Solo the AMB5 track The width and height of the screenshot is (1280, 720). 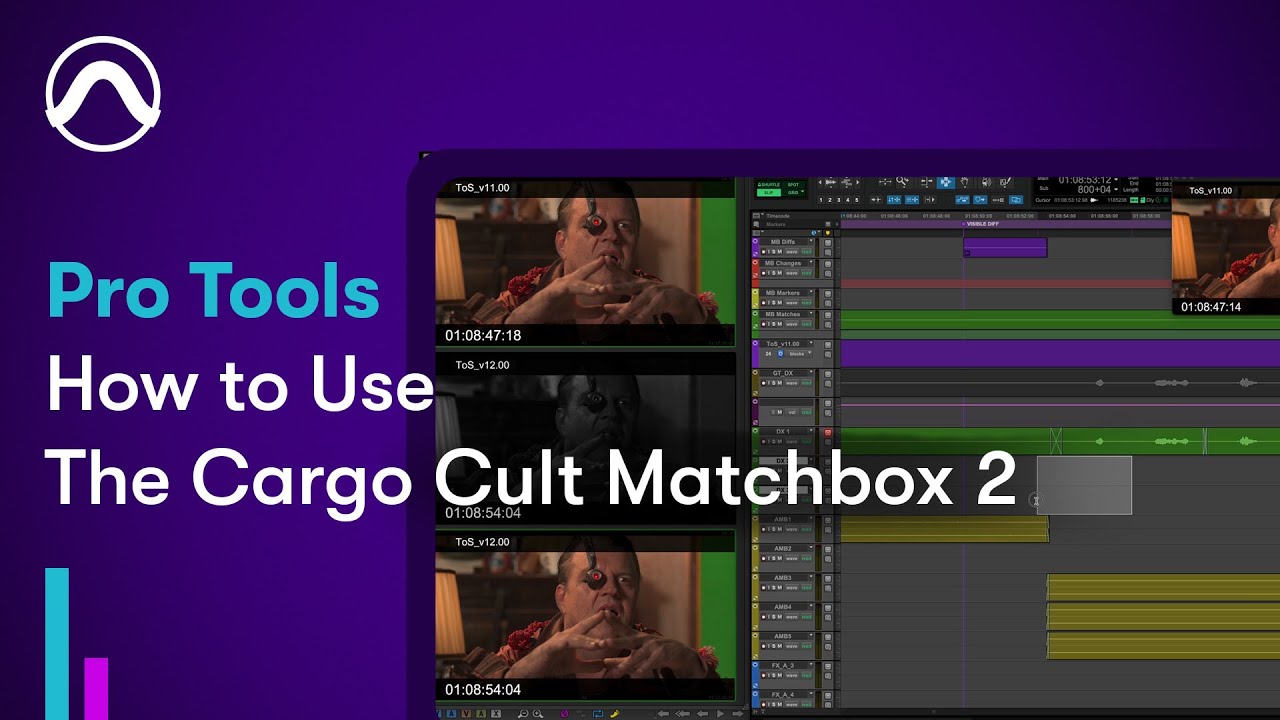tap(774, 646)
